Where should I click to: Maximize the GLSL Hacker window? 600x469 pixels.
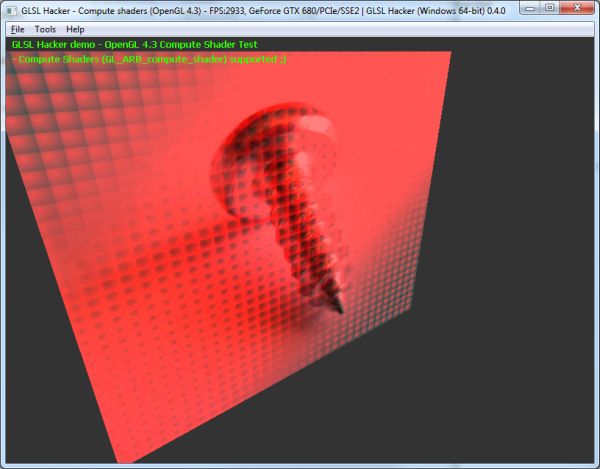coord(550,7)
